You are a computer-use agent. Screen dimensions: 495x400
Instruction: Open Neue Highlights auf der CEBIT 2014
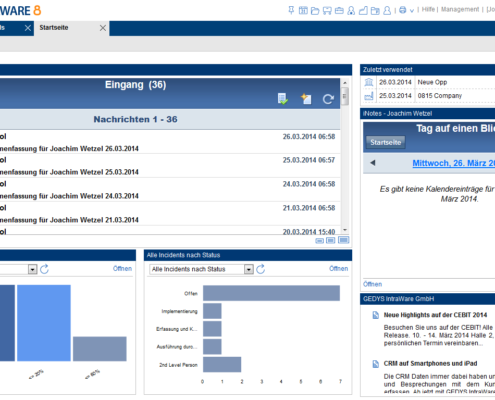pos(435,315)
